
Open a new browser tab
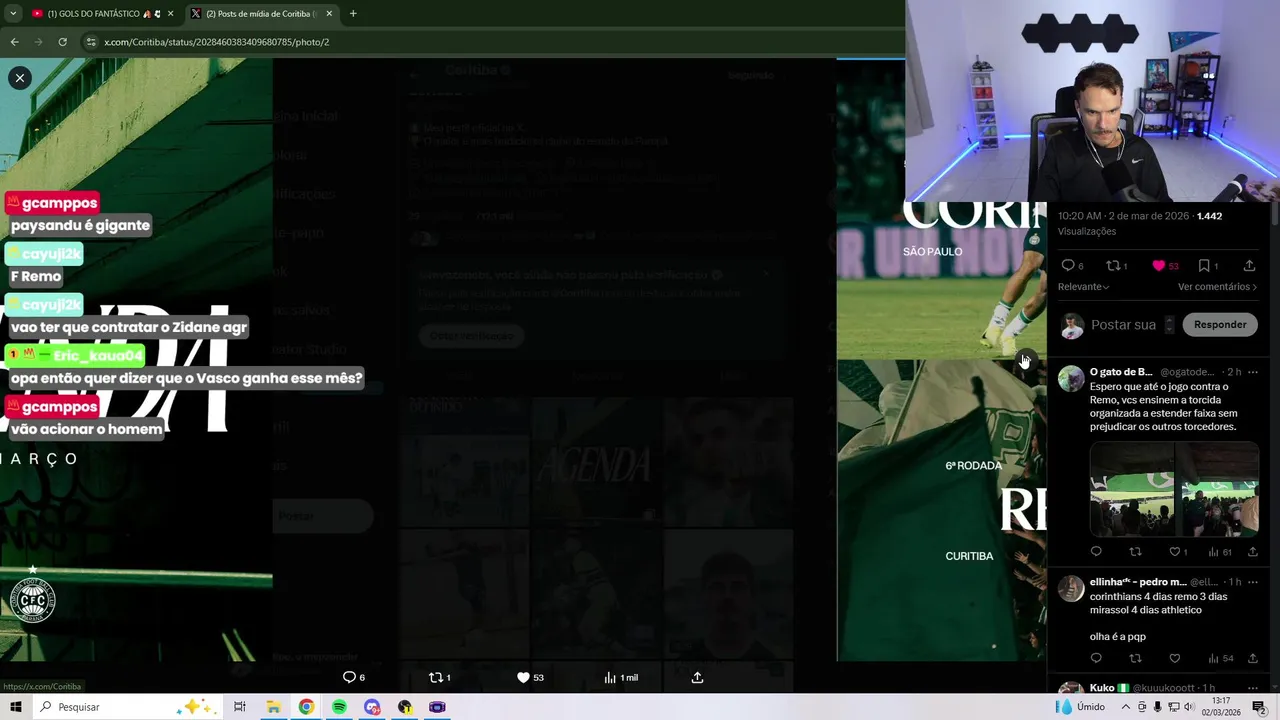point(353,14)
